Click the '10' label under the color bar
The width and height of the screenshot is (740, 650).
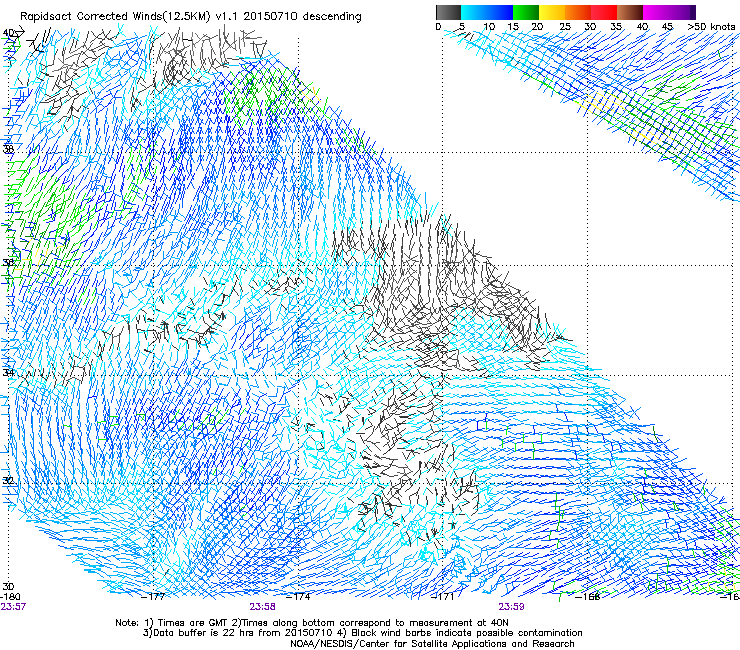(x=489, y=27)
